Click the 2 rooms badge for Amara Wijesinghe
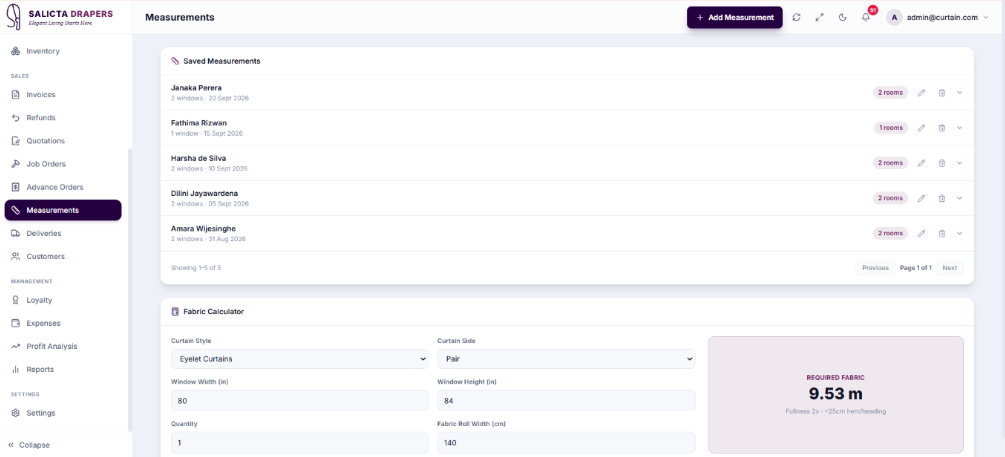Viewport: 1005px width, 457px height. pos(890,233)
